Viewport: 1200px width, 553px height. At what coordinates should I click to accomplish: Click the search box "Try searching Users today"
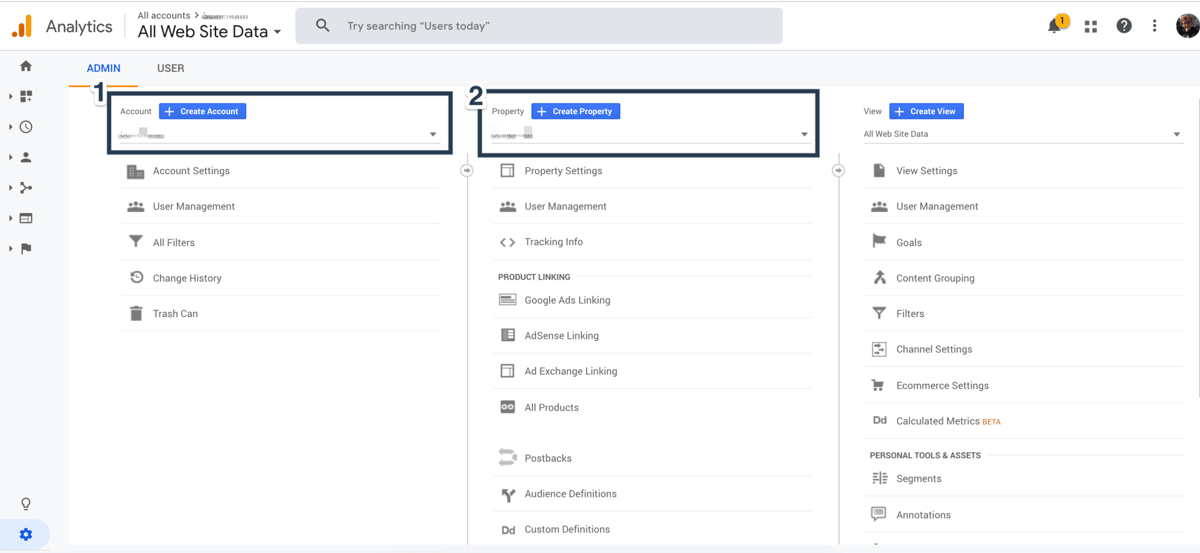[x=539, y=26]
